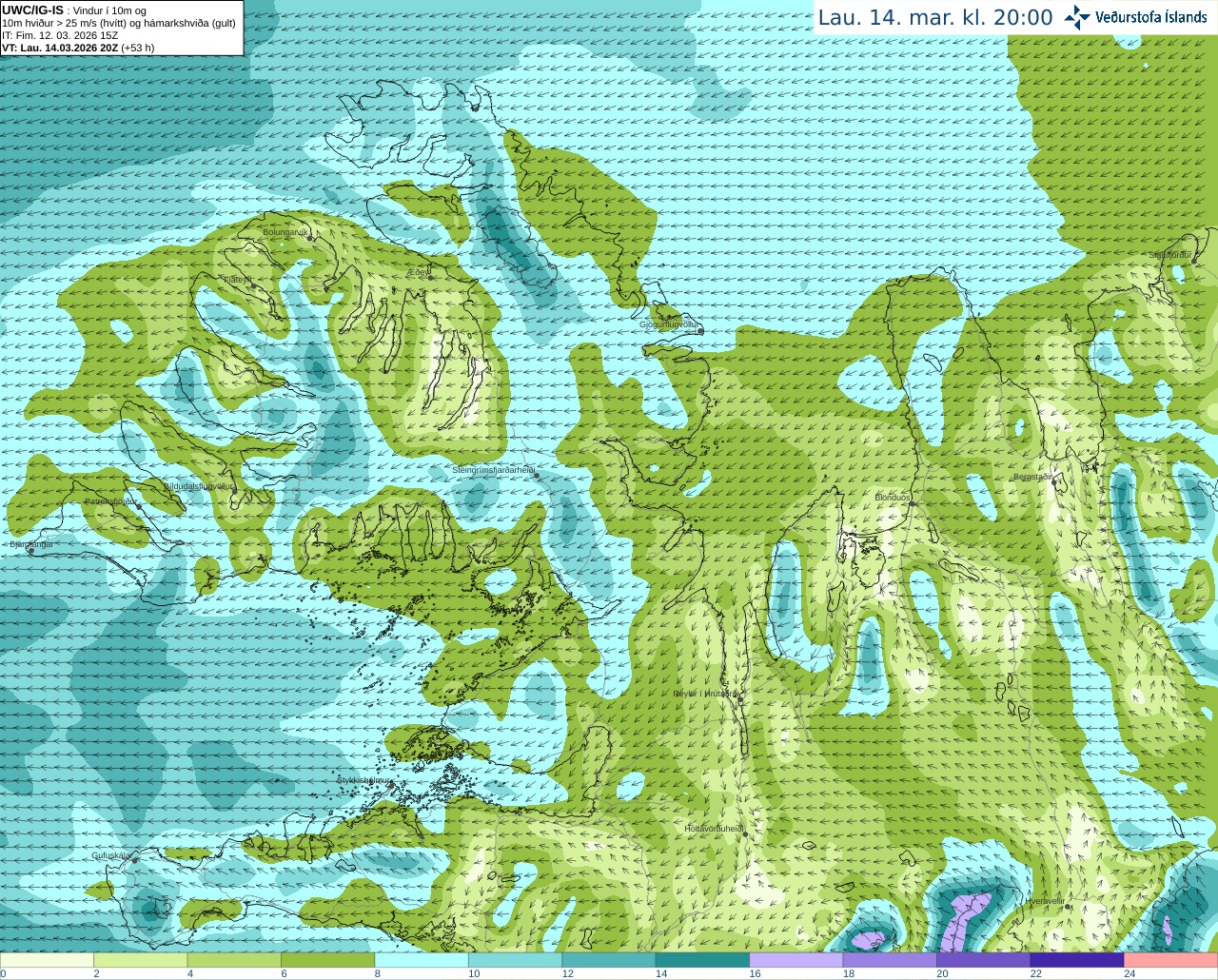Image resolution: width=1218 pixels, height=980 pixels.
Task: Click the Reykir í Hrútafirði station label
Action: click(706, 694)
